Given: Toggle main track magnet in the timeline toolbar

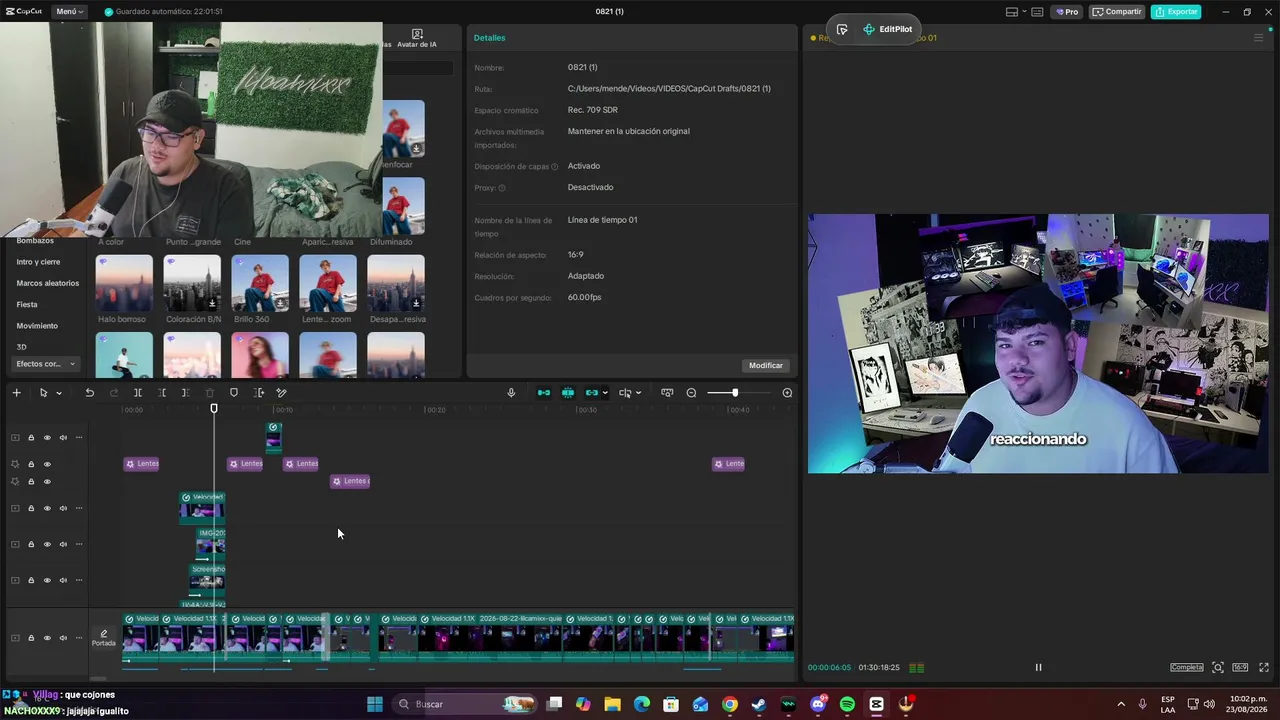Looking at the screenshot, I should point(544,393).
